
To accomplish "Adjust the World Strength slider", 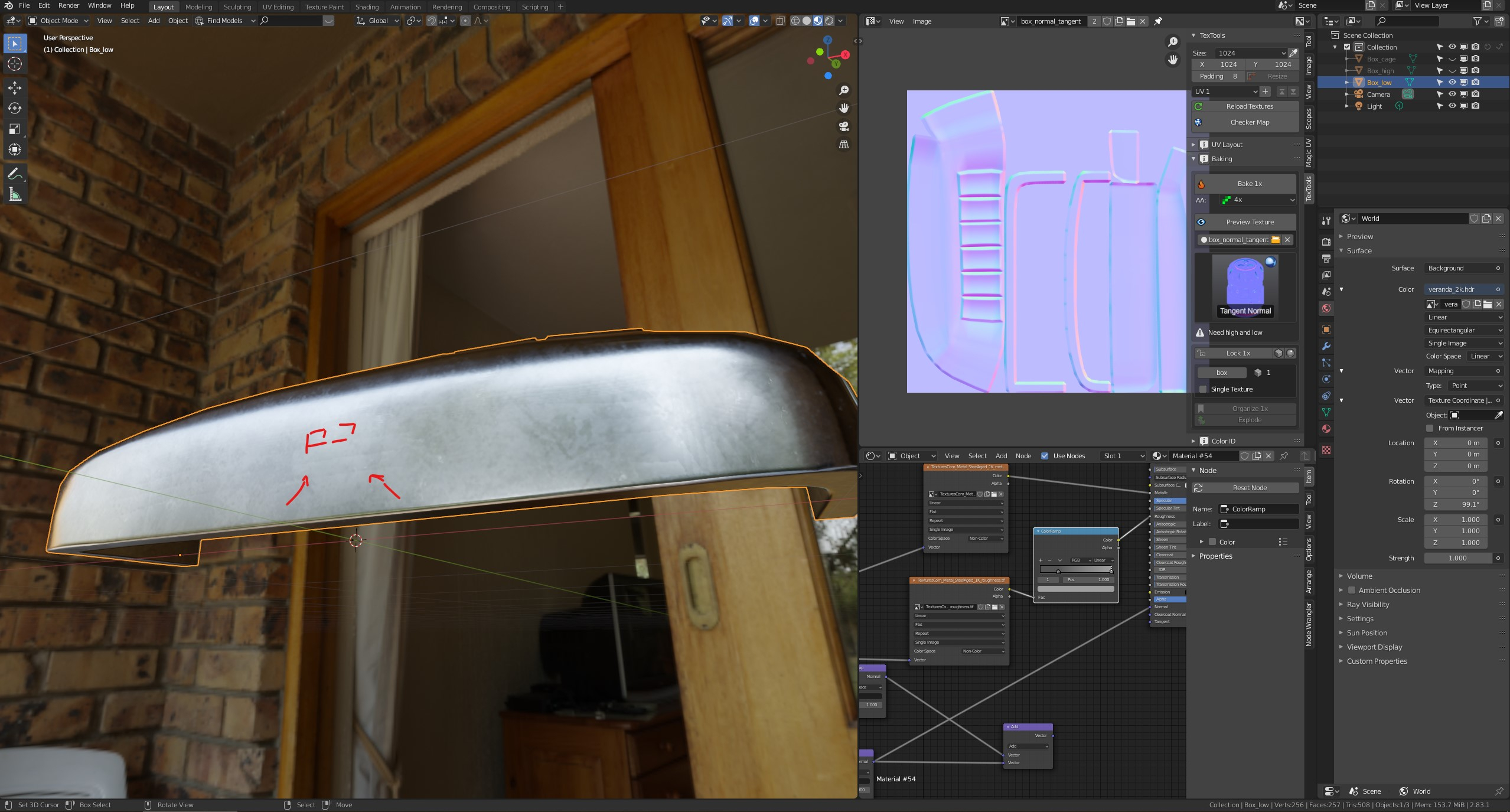I will [x=1458, y=558].
